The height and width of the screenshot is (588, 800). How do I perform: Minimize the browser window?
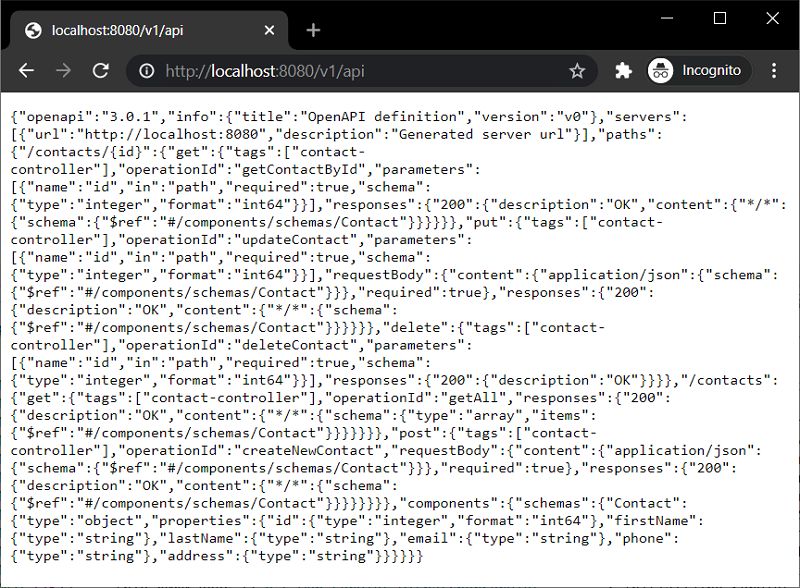click(666, 18)
